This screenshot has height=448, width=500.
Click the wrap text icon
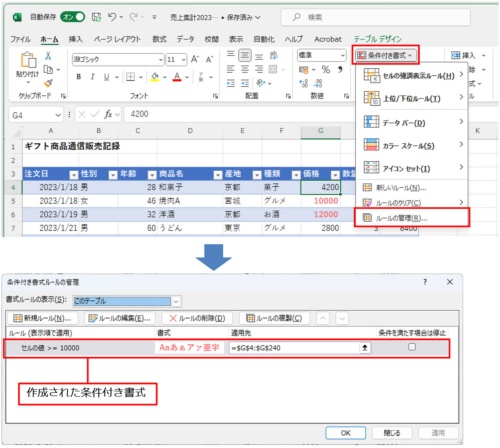tap(274, 55)
